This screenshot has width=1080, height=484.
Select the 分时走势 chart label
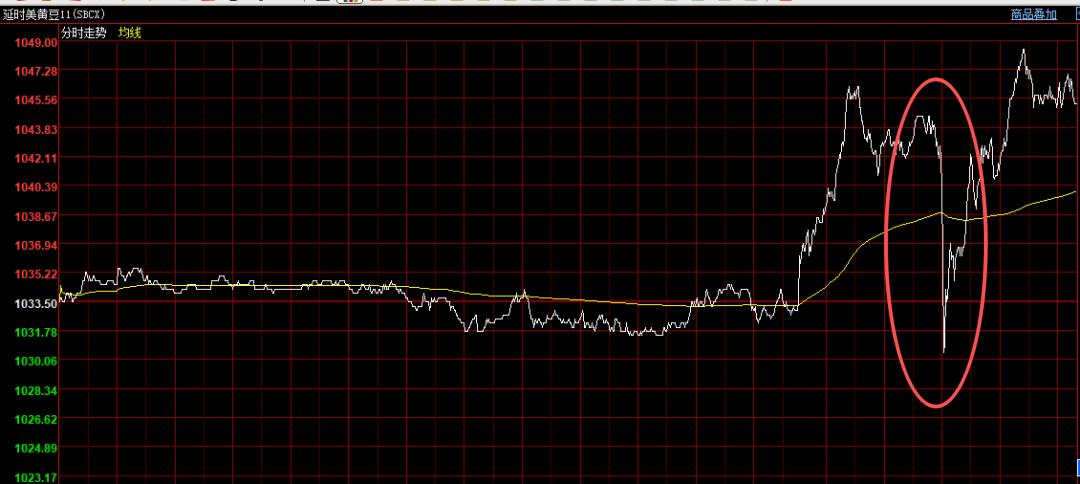(x=84, y=33)
